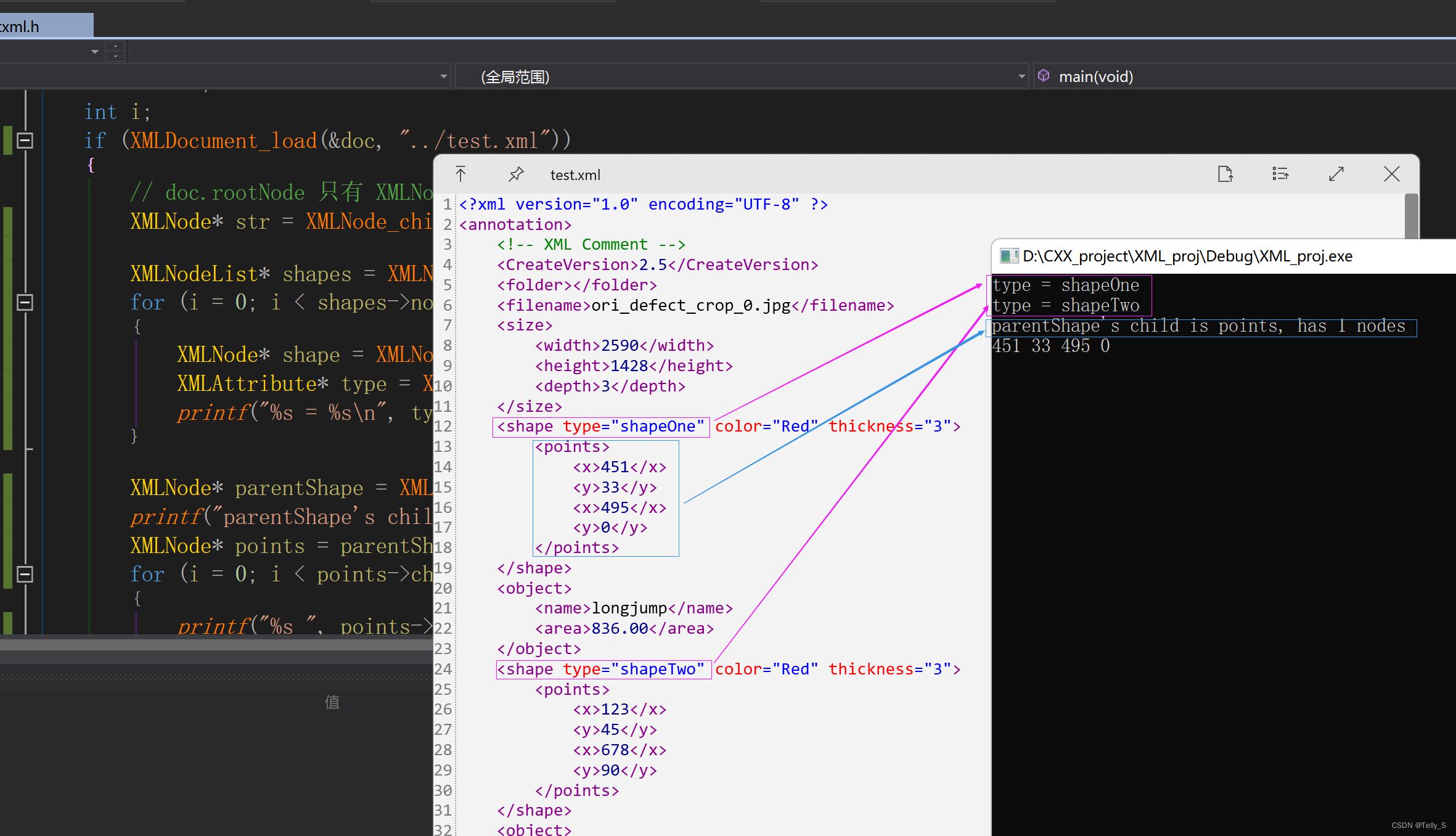Image resolution: width=1456 pixels, height=836 pixels.
Task: Click the <x>451</x> line
Action: point(620,467)
